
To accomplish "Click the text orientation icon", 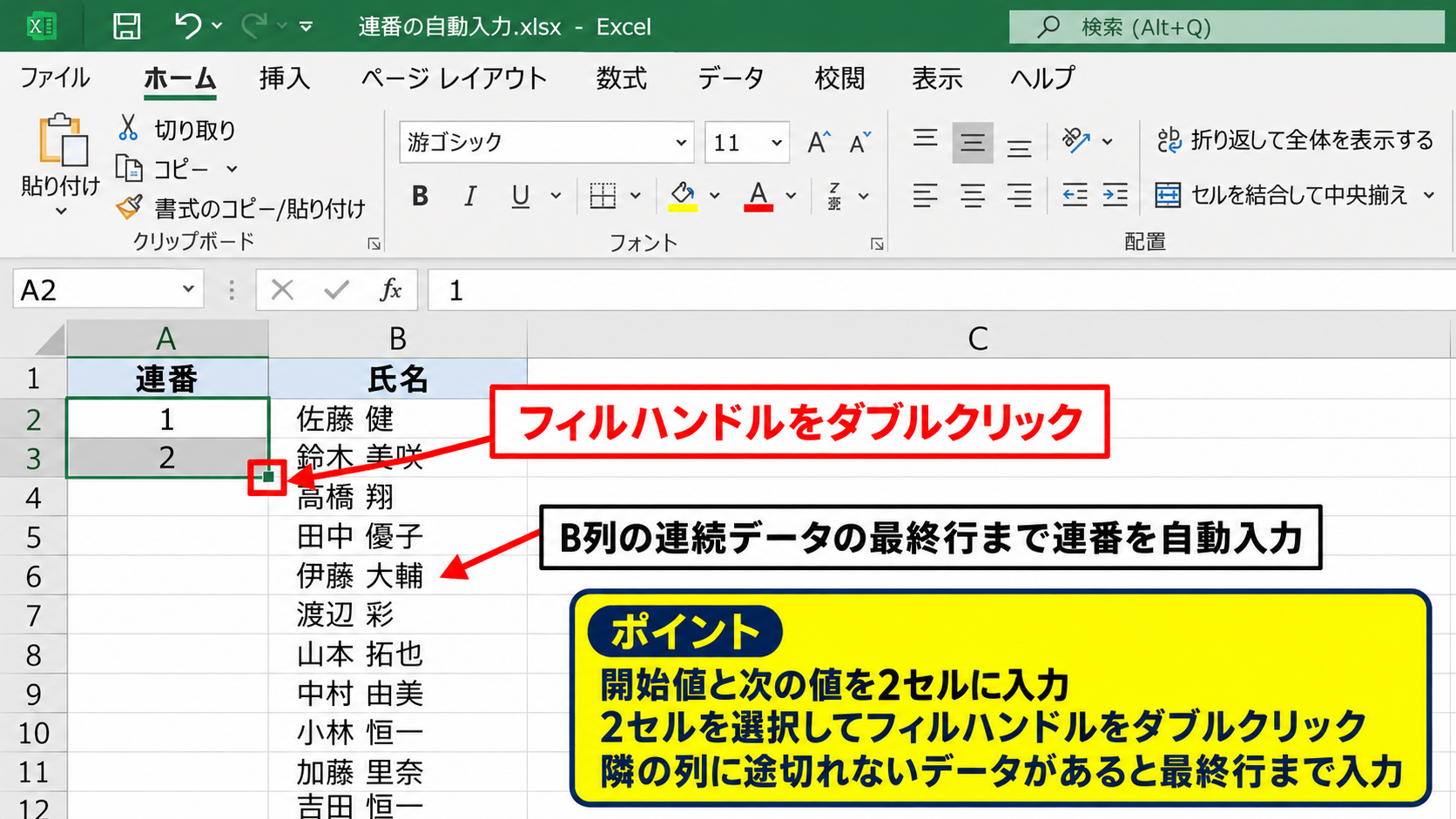I will (1076, 140).
